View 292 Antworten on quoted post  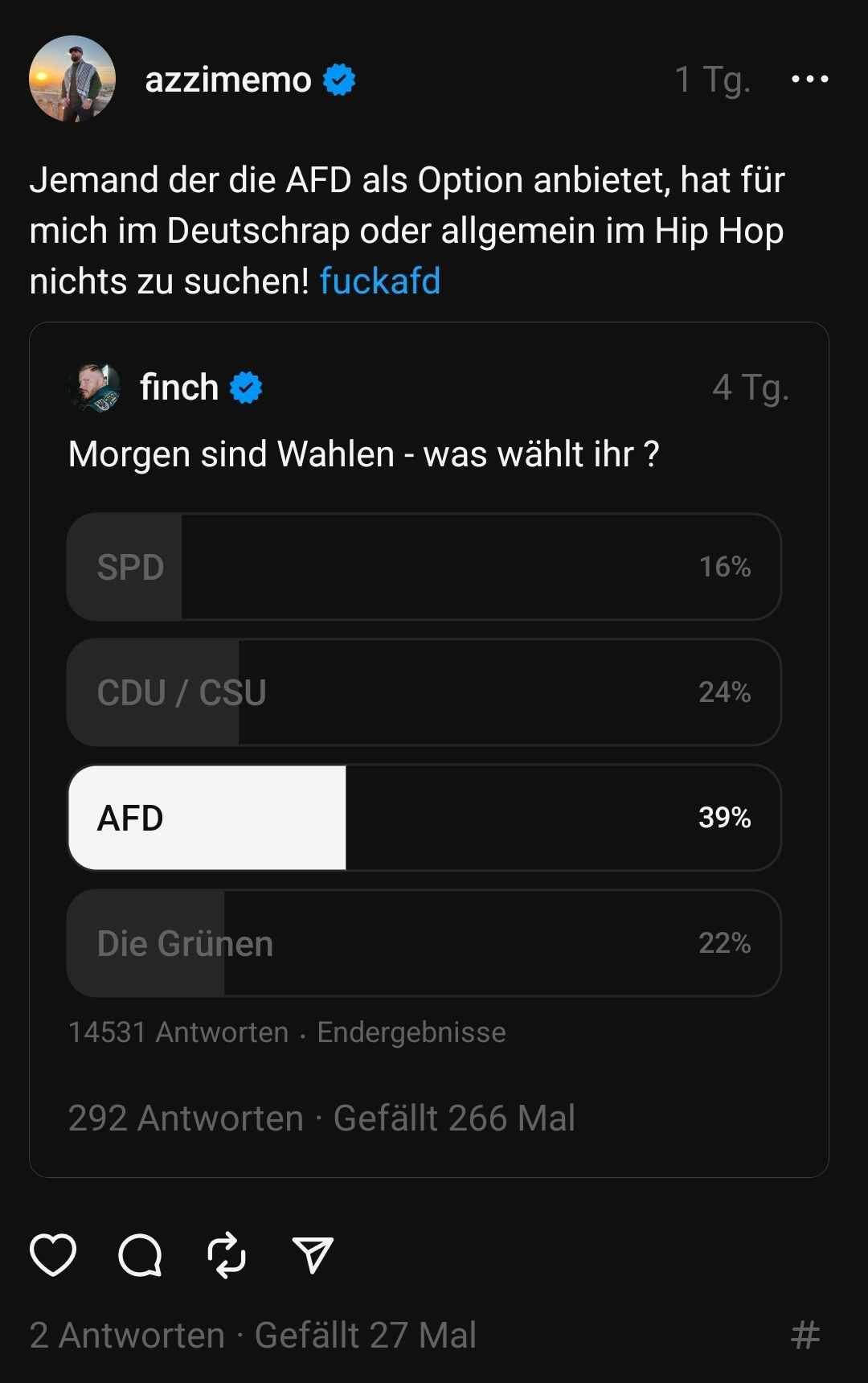[186, 1118]
